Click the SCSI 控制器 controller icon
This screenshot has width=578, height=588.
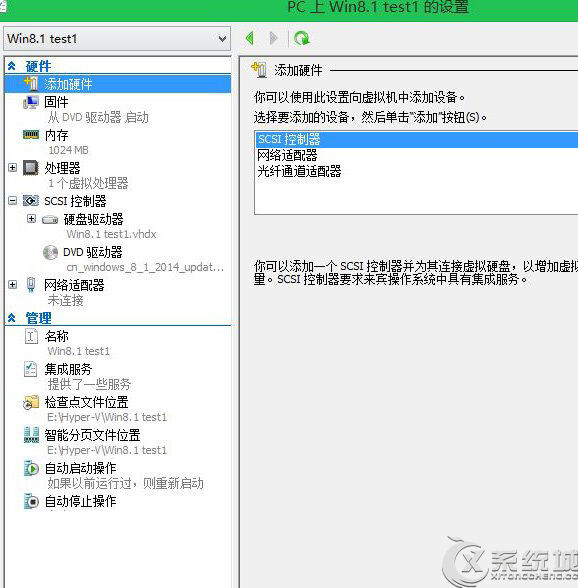coord(31,201)
